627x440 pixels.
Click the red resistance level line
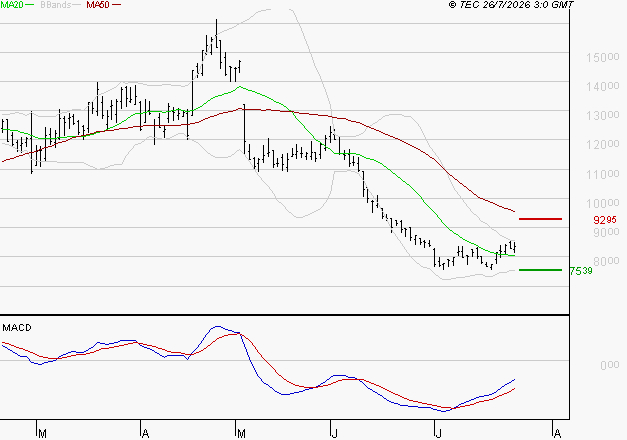click(x=540, y=219)
